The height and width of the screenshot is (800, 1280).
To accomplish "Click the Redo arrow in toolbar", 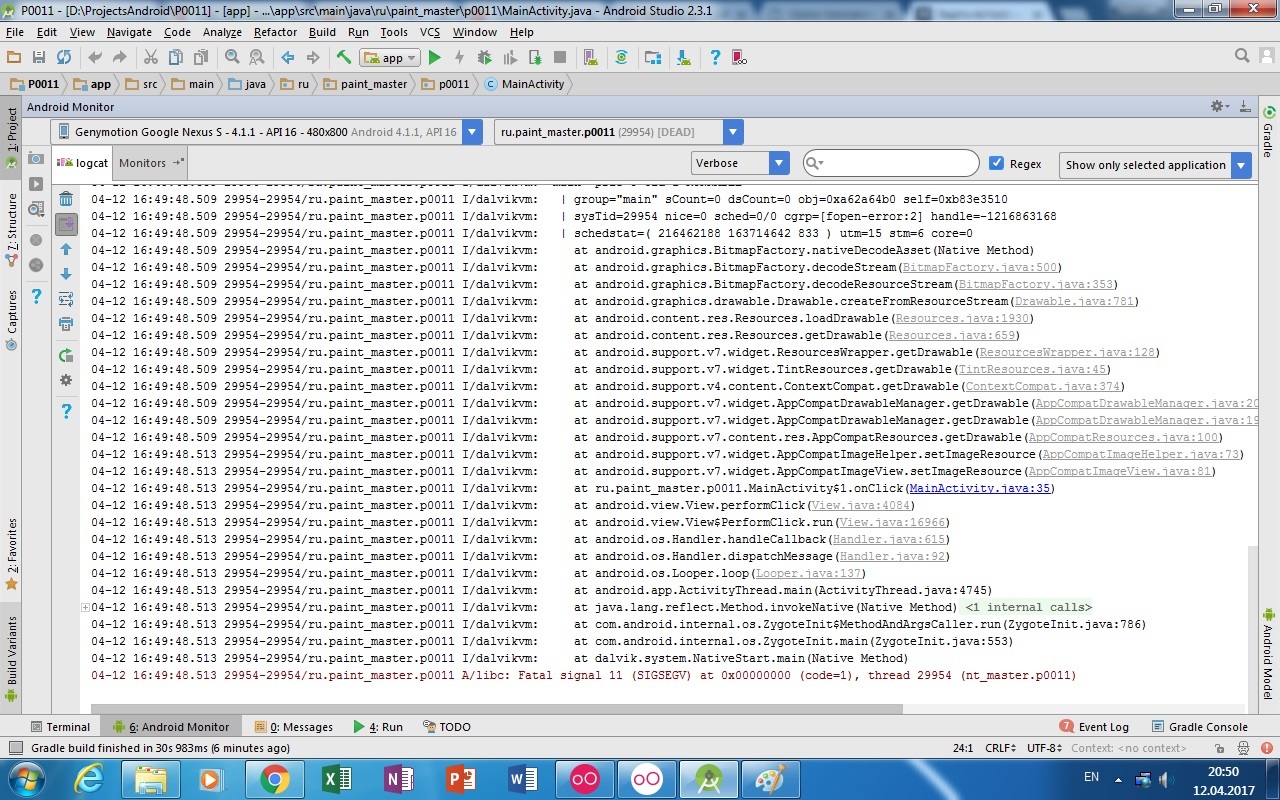I will coord(119,58).
